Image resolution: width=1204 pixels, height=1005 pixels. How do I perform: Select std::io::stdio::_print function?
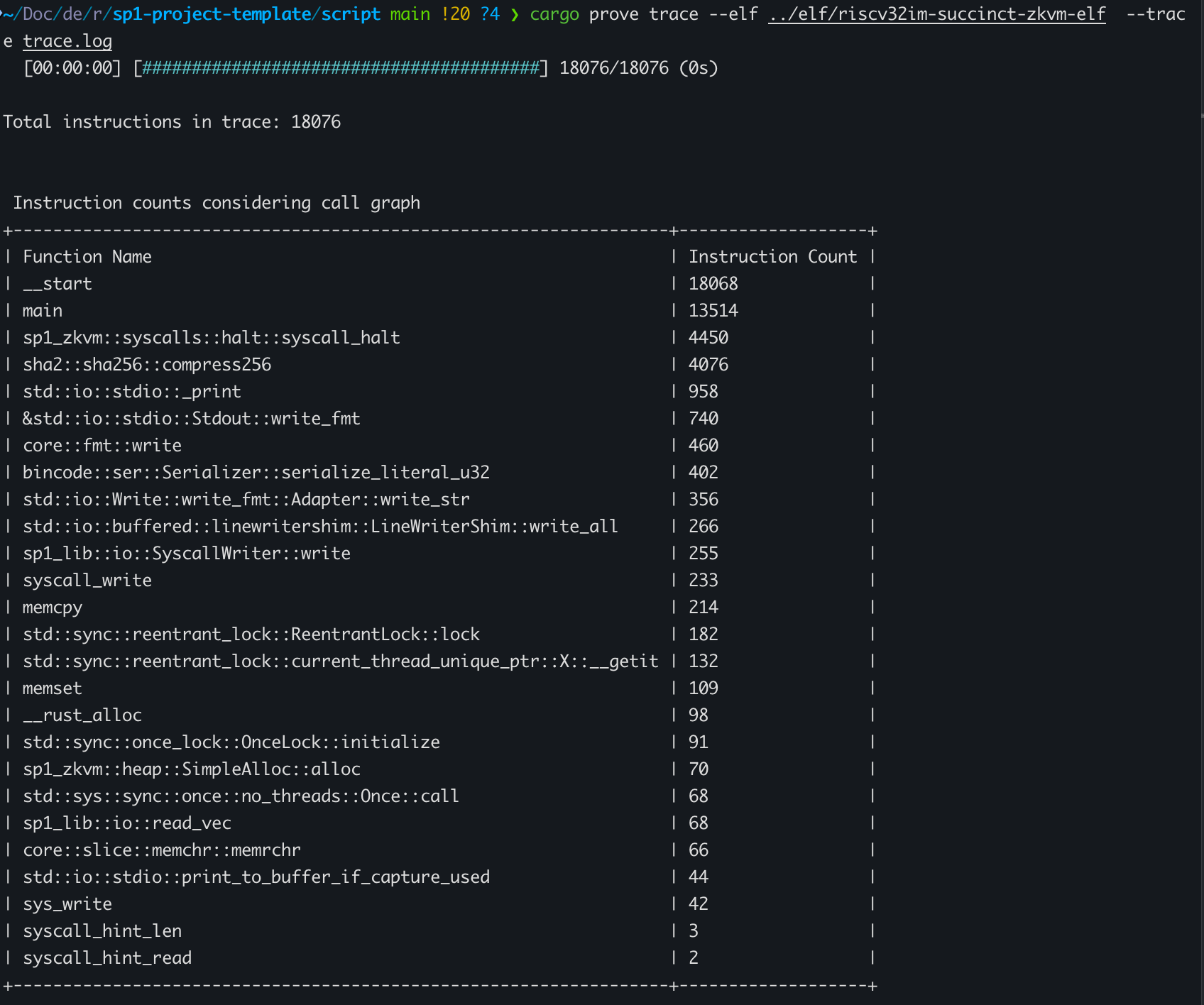coord(132,392)
